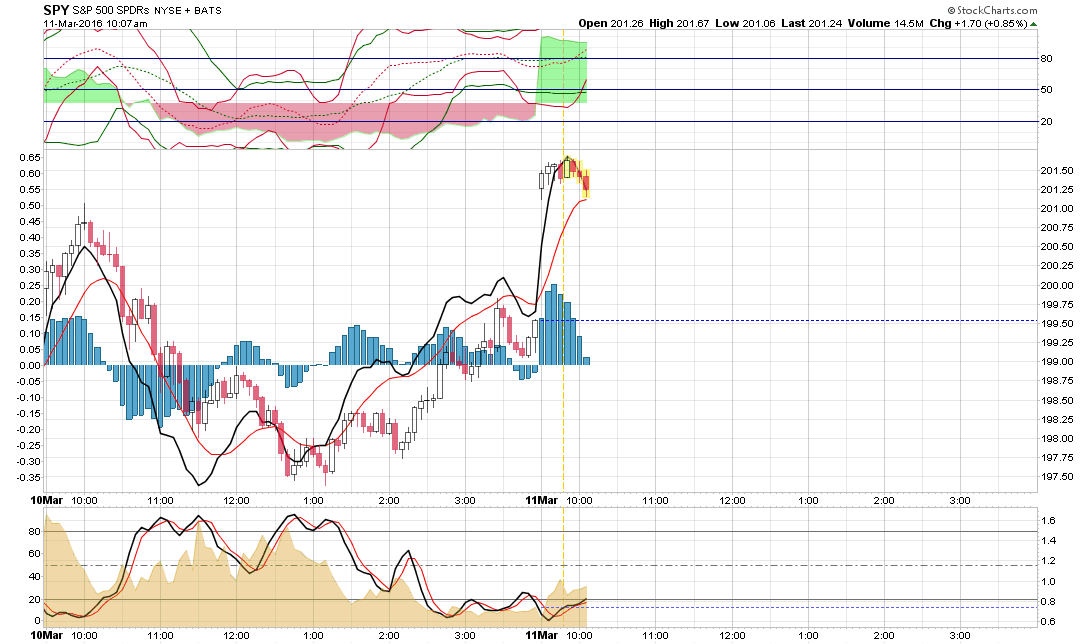Click the 11-Mar-2016 10:07 am timestamp
This screenshot has height=644, width=1090.
pyautogui.click(x=95, y=23)
